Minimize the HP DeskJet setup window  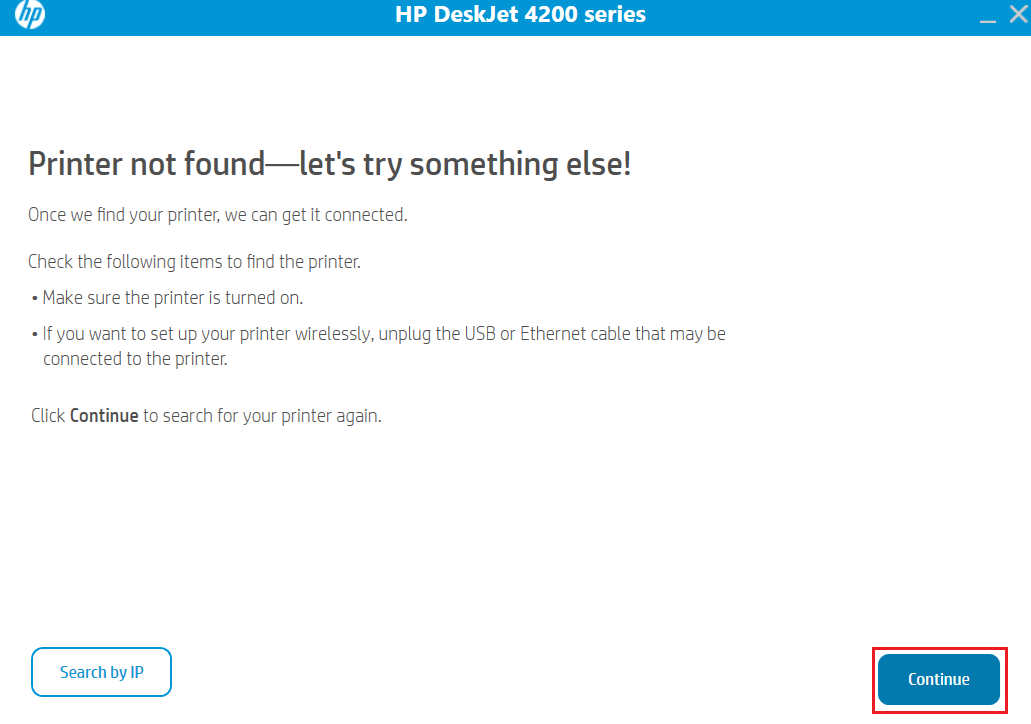(x=988, y=15)
